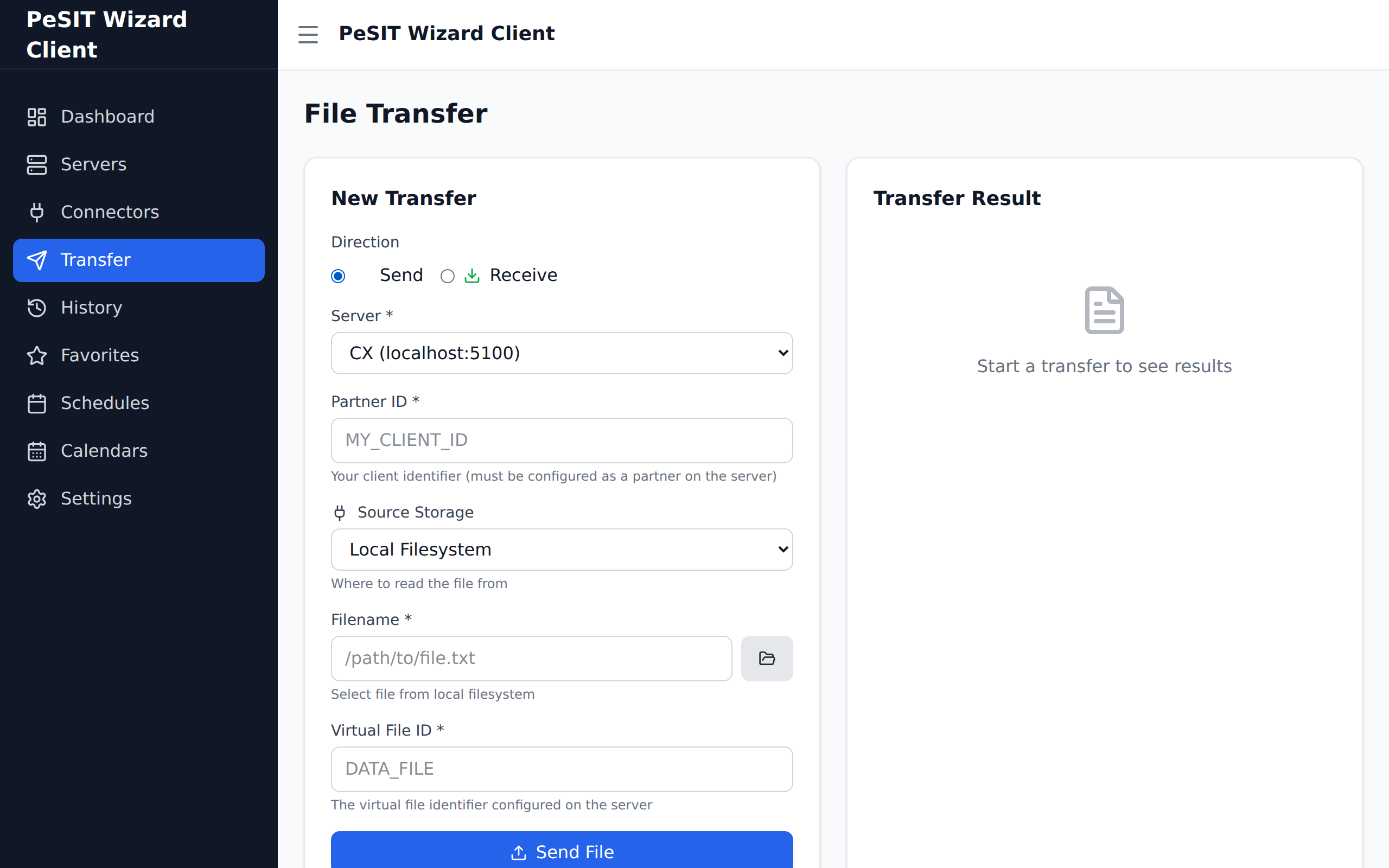Expand the Source Storage Local Filesystem dropdown

point(562,550)
